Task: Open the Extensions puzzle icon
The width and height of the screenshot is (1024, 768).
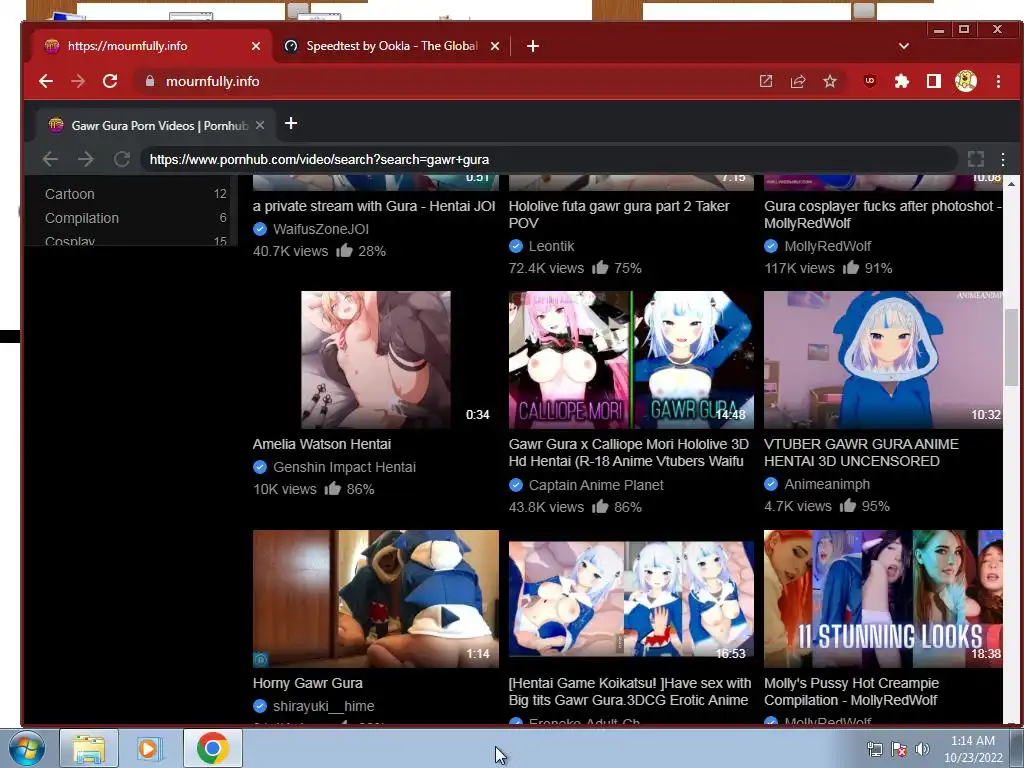Action: point(902,81)
